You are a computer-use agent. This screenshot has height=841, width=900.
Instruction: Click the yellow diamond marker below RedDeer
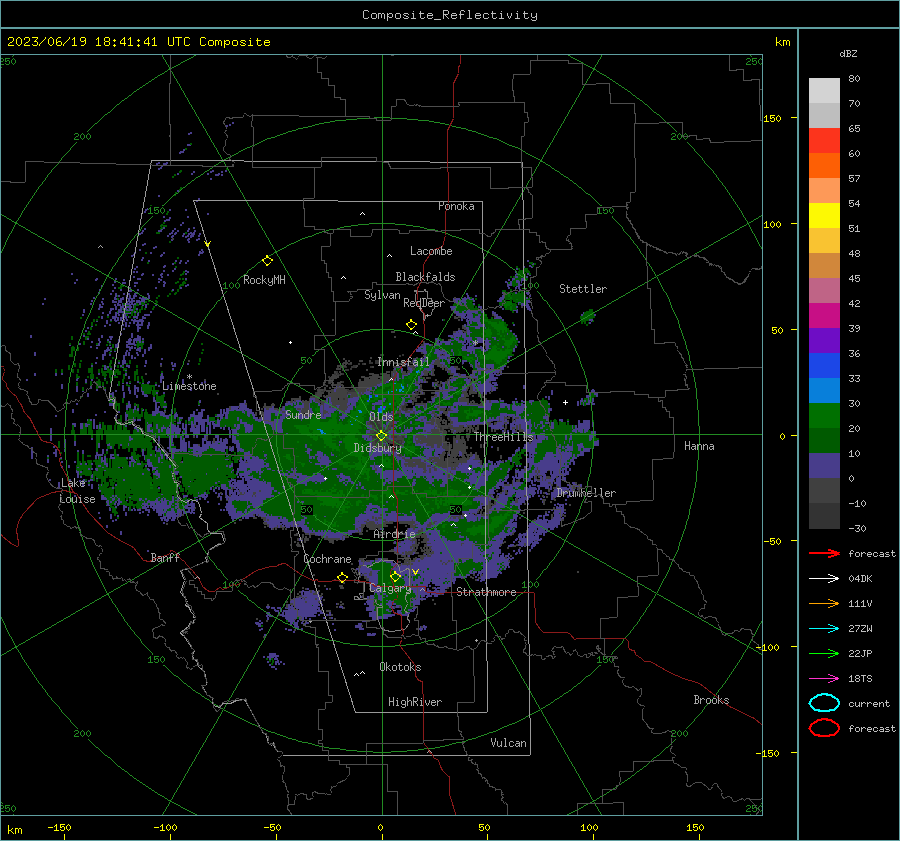412,325
